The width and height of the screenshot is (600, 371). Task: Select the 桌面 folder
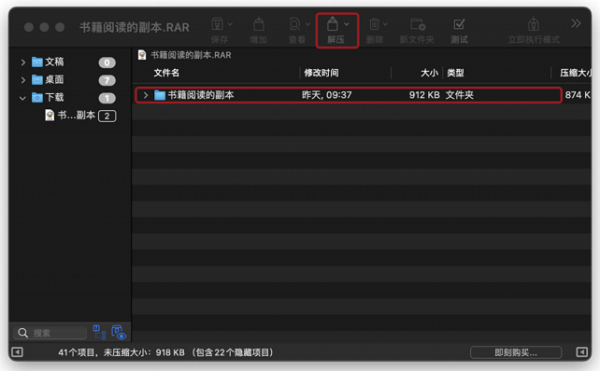pos(48,80)
